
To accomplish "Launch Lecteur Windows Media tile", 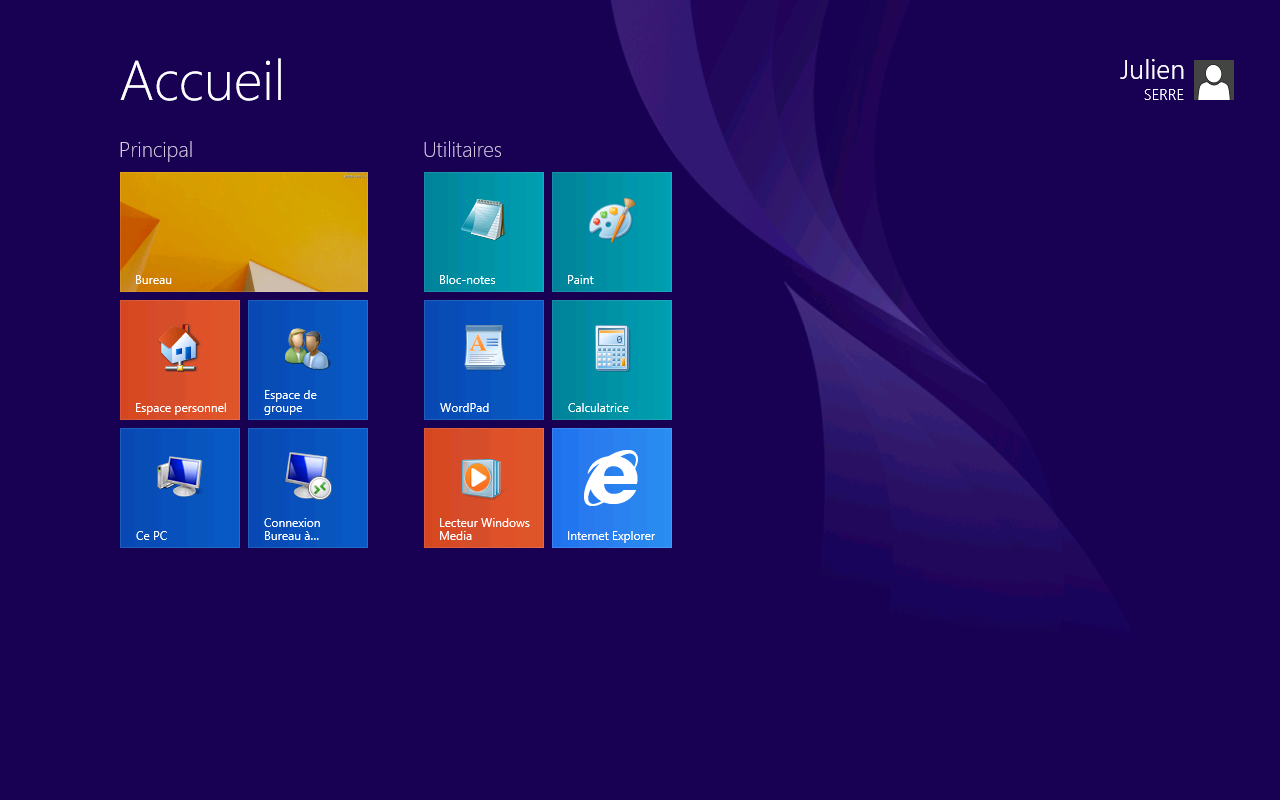I will tap(484, 488).
